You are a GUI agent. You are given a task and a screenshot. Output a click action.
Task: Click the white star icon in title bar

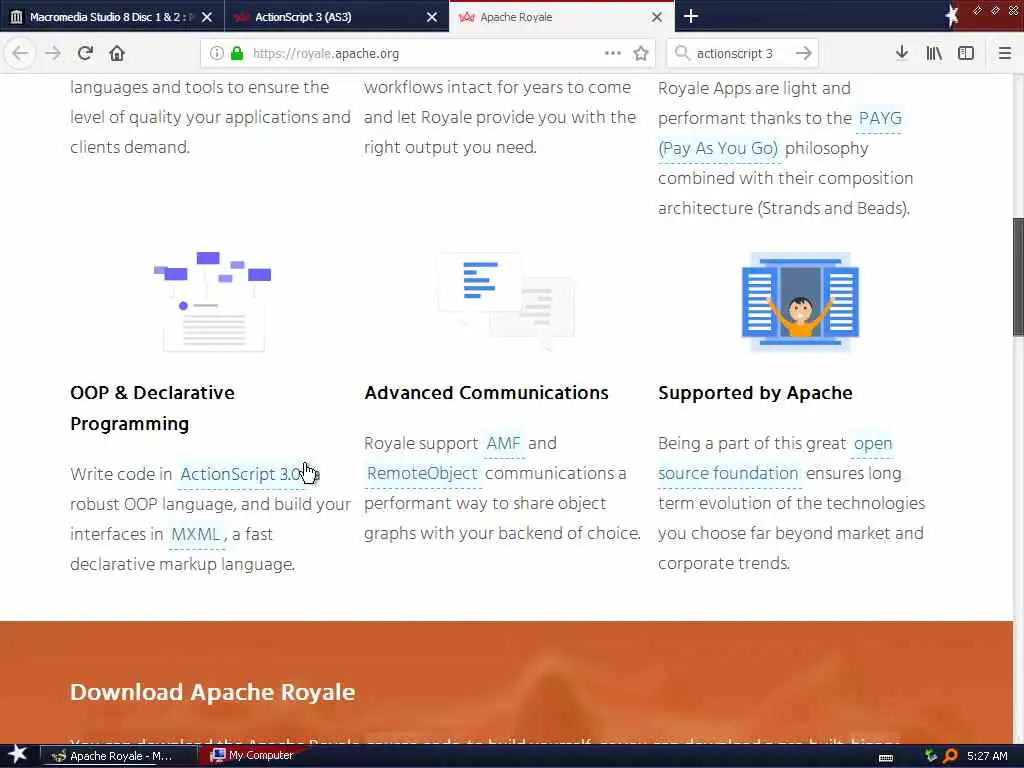(951, 16)
